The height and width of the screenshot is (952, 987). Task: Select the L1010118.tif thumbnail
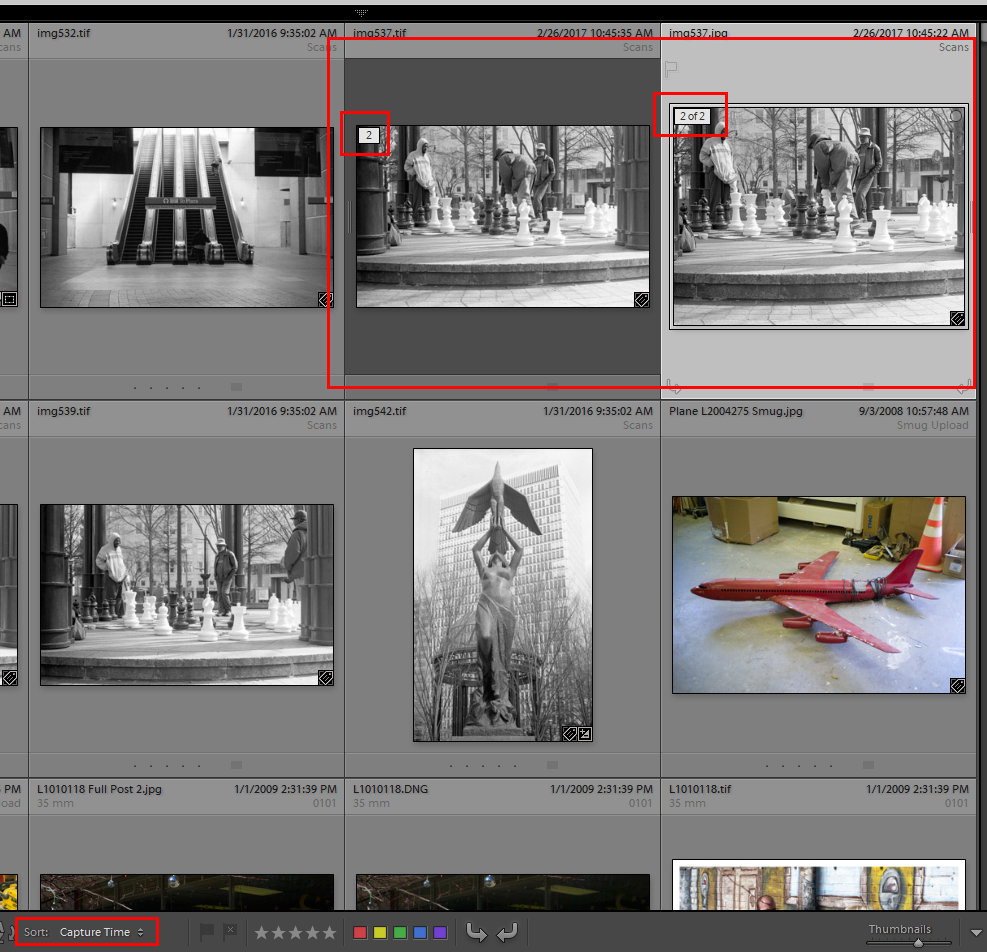pyautogui.click(x=819, y=885)
